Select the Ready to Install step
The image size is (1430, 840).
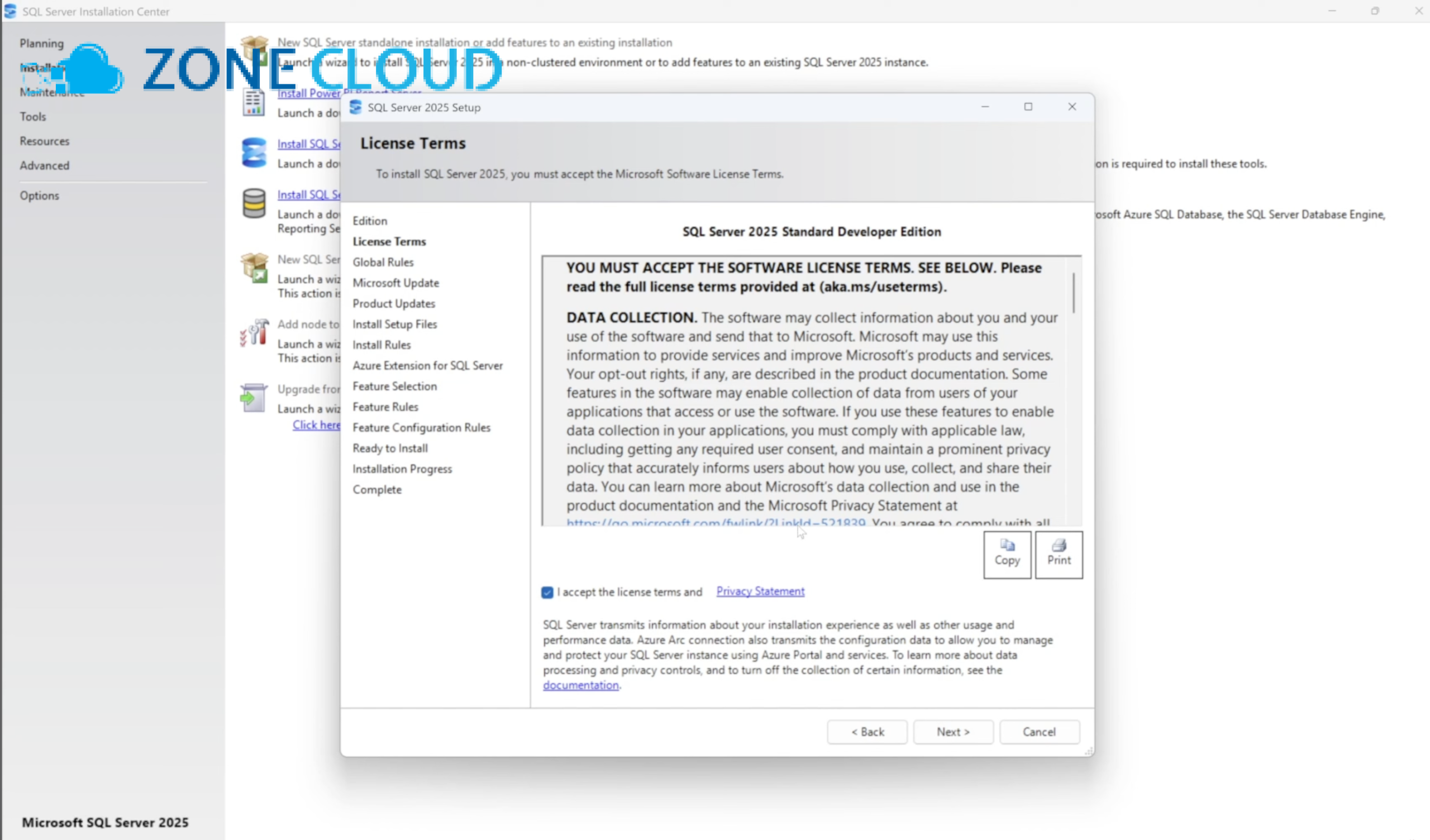coord(390,448)
